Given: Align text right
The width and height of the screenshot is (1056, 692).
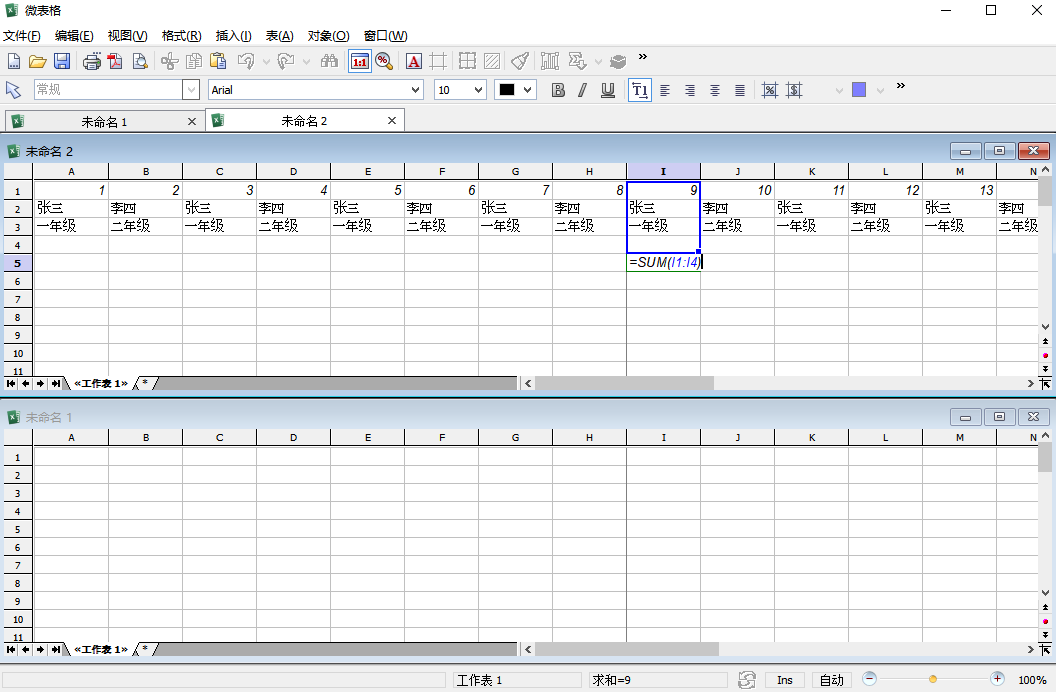Looking at the screenshot, I should click(x=690, y=90).
